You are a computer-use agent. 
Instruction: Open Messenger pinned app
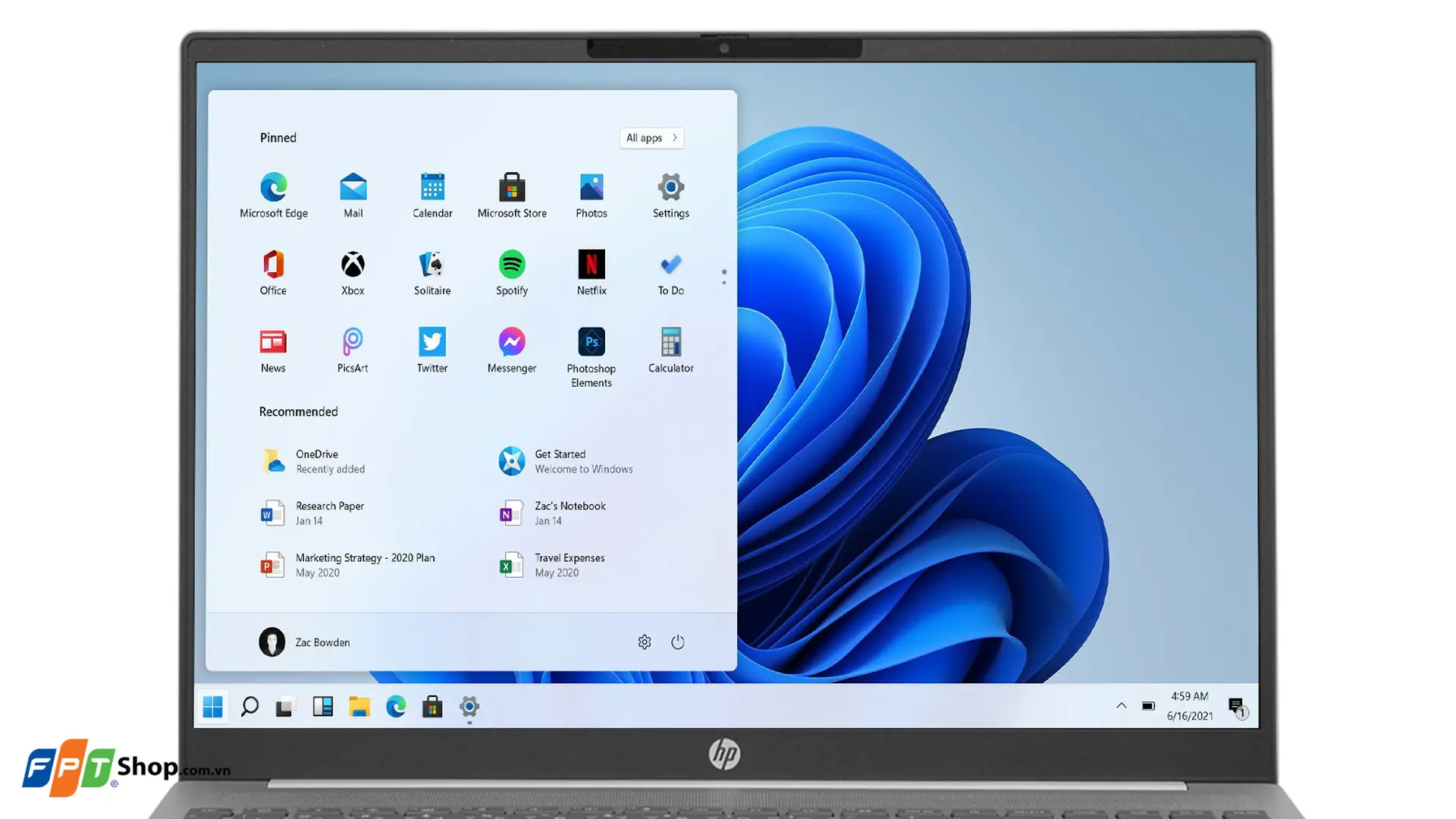click(512, 343)
